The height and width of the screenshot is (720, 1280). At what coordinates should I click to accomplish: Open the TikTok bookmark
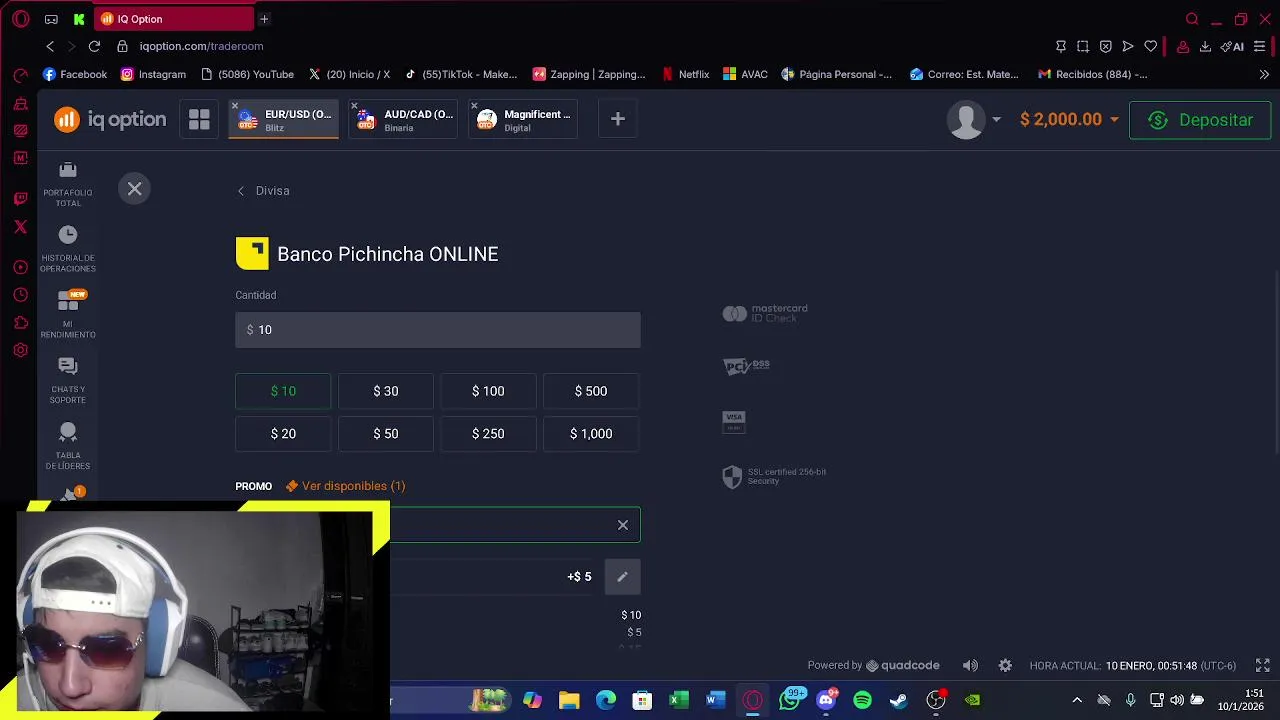[x=461, y=74]
